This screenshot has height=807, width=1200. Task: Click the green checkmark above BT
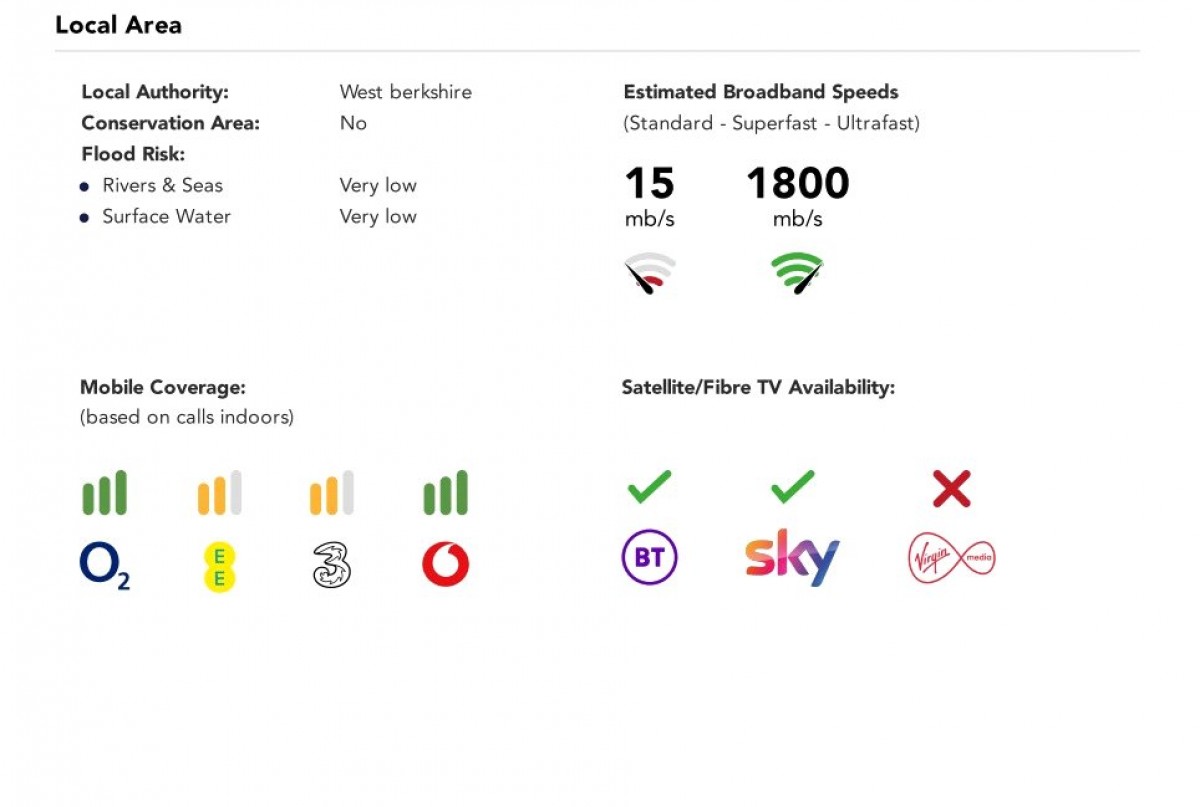click(x=650, y=488)
